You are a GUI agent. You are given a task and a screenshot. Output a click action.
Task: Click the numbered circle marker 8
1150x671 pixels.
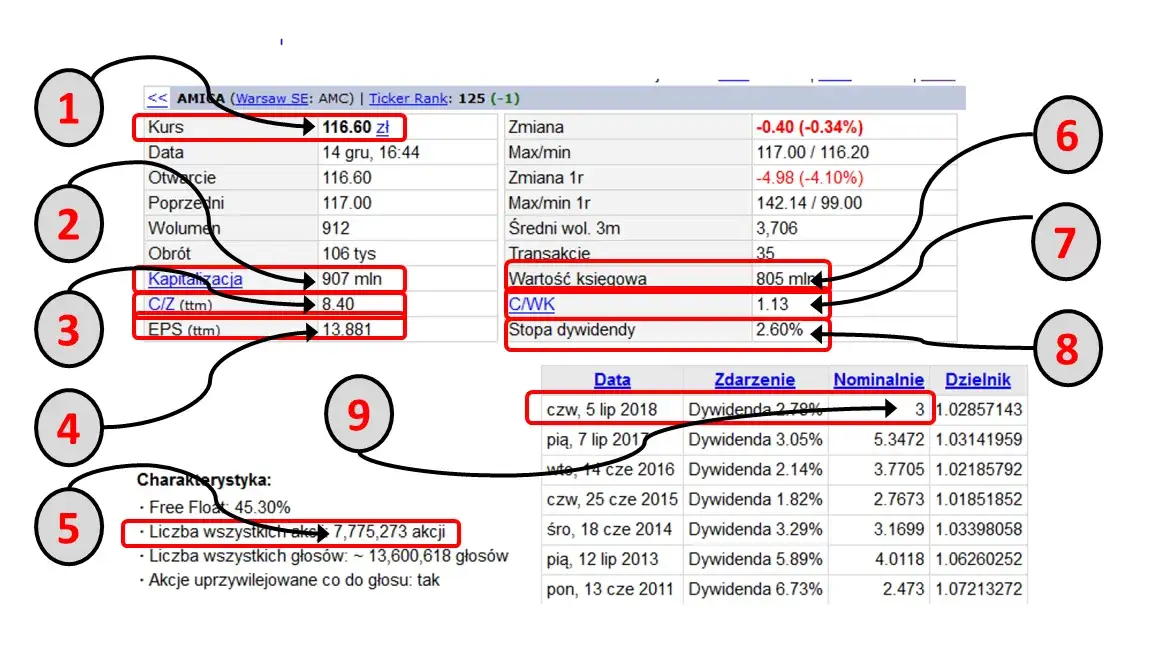(x=1067, y=348)
